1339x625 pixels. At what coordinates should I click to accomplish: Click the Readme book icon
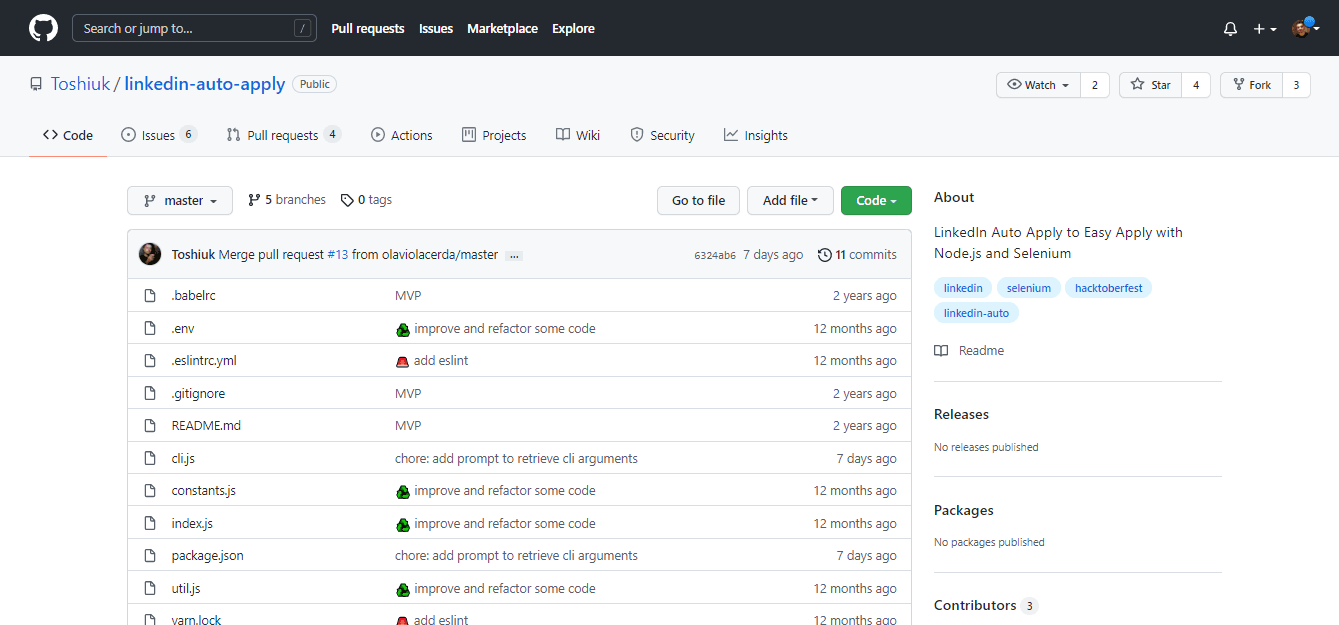coord(941,351)
